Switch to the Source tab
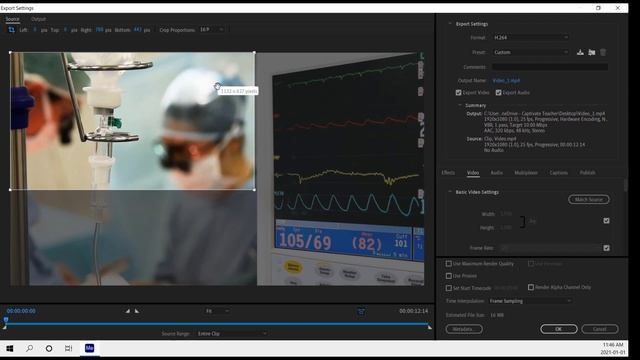640x360 pixels. tap(12, 19)
